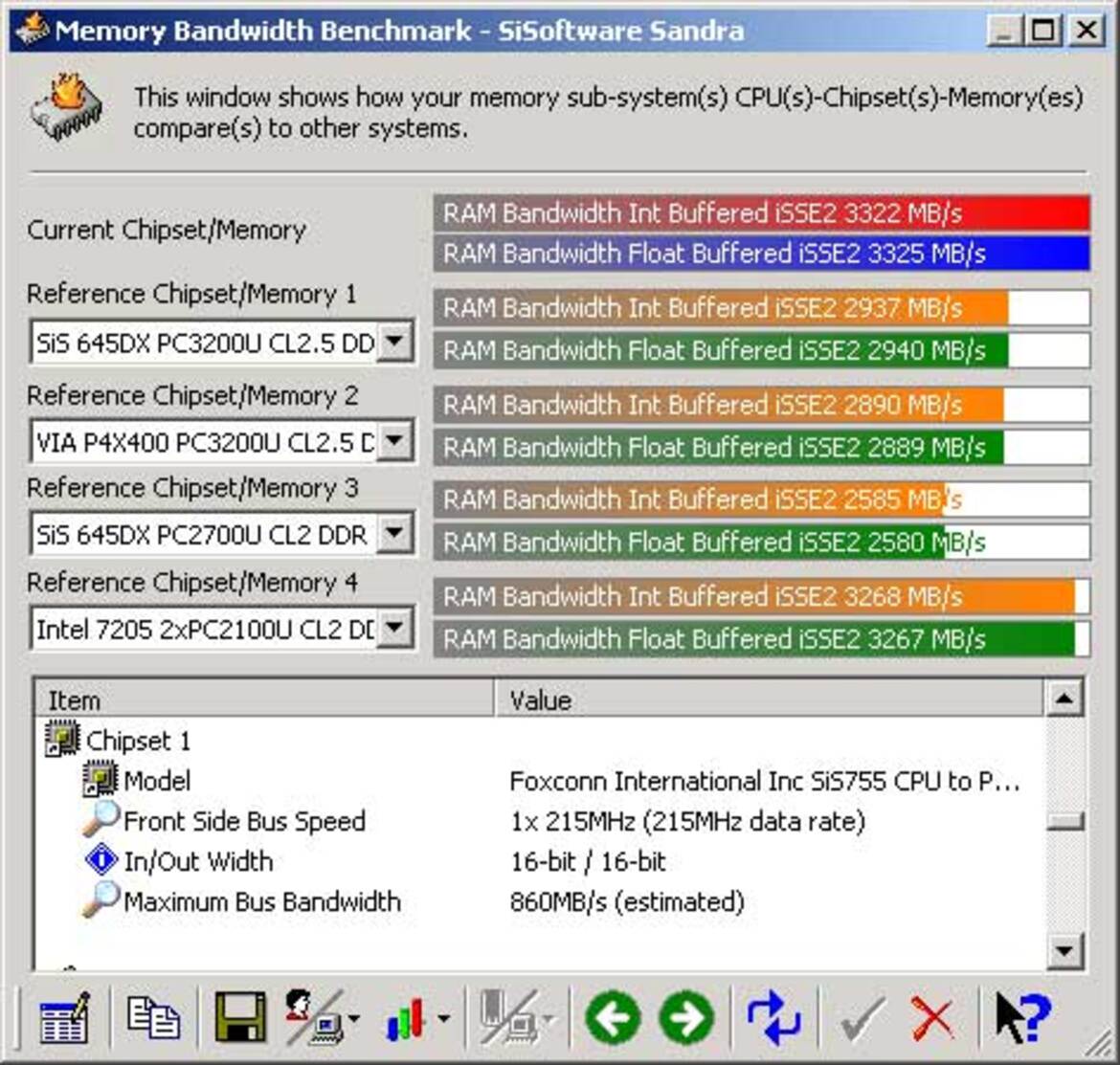Click the red Int Buffered 3322 MB/s bar
Viewport: 1120px width, 1065px height.
(761, 212)
